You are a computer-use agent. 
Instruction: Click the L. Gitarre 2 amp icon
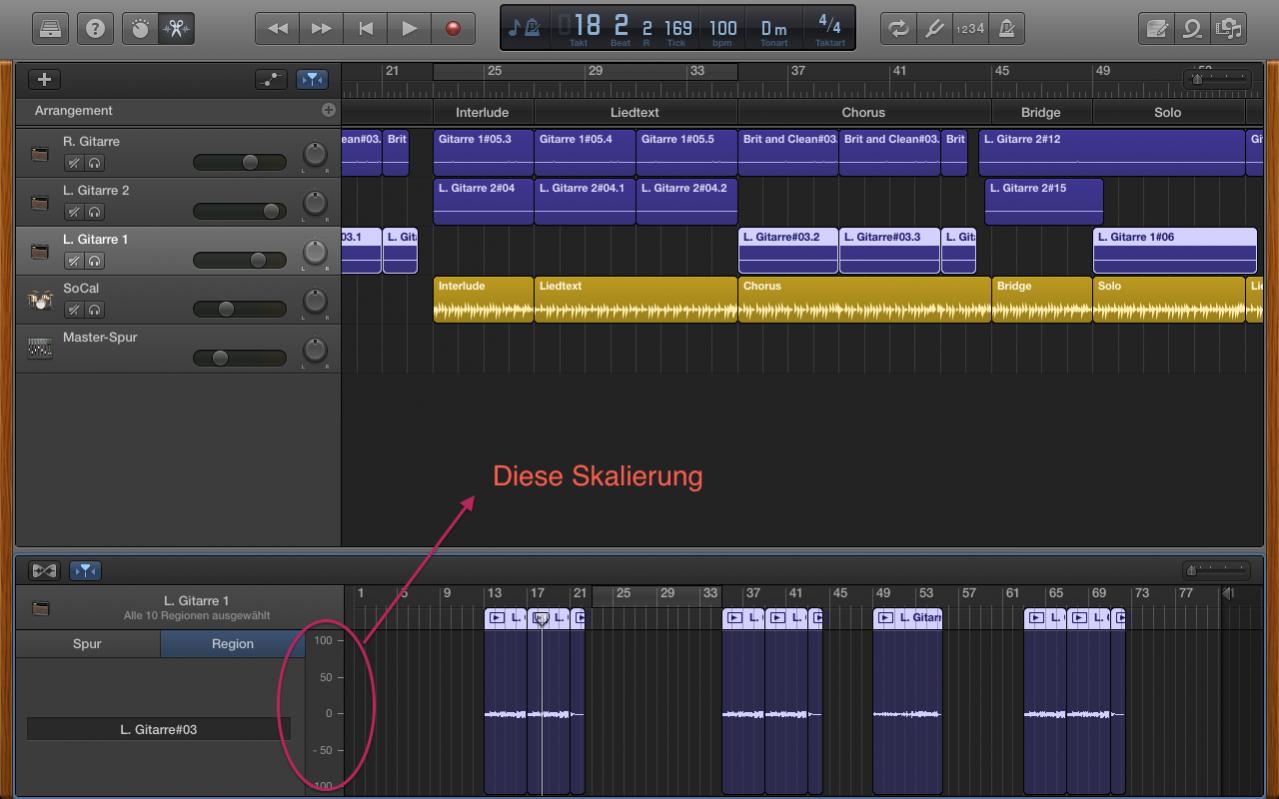(40, 203)
